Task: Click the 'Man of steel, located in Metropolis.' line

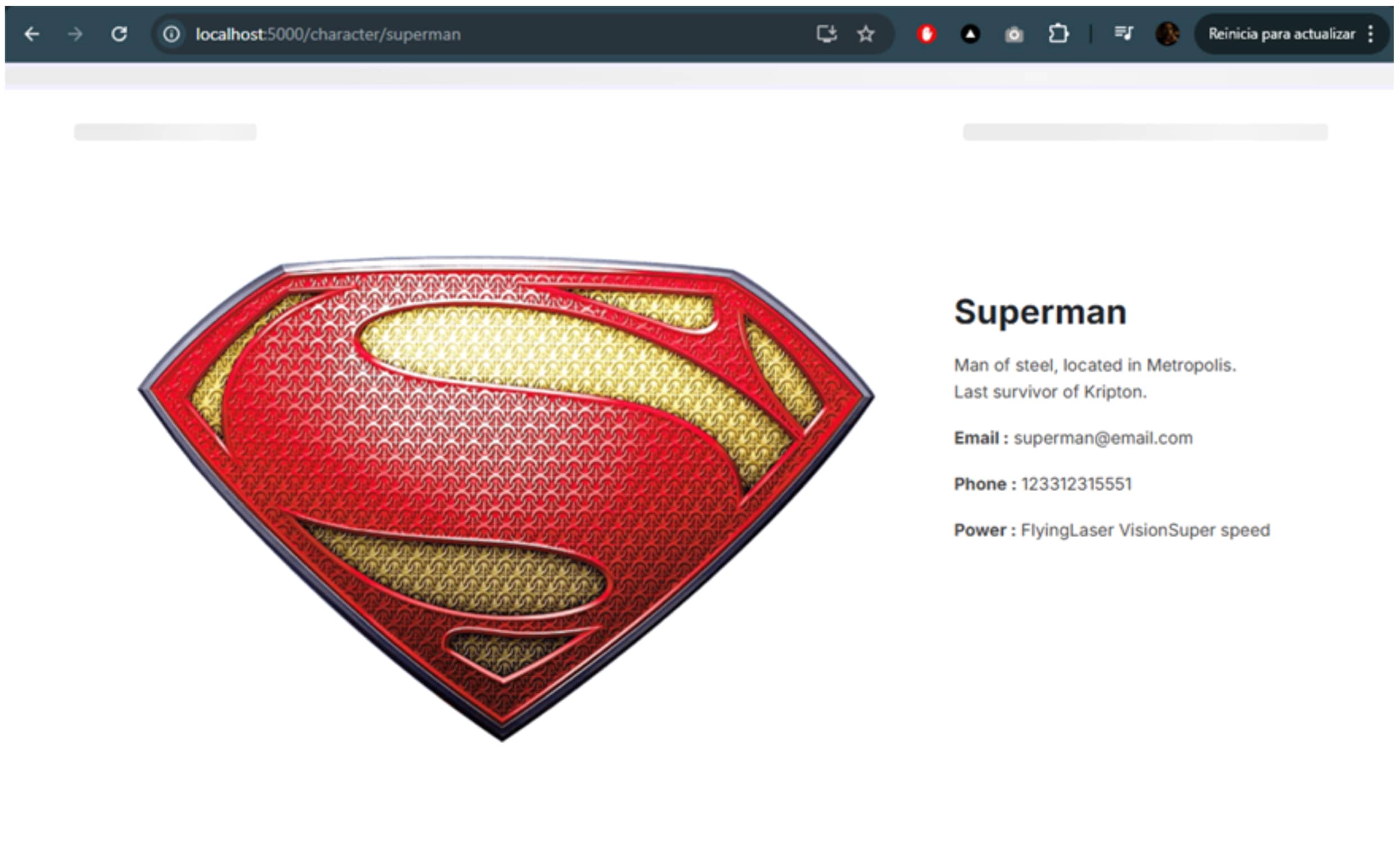Action: point(1095,365)
